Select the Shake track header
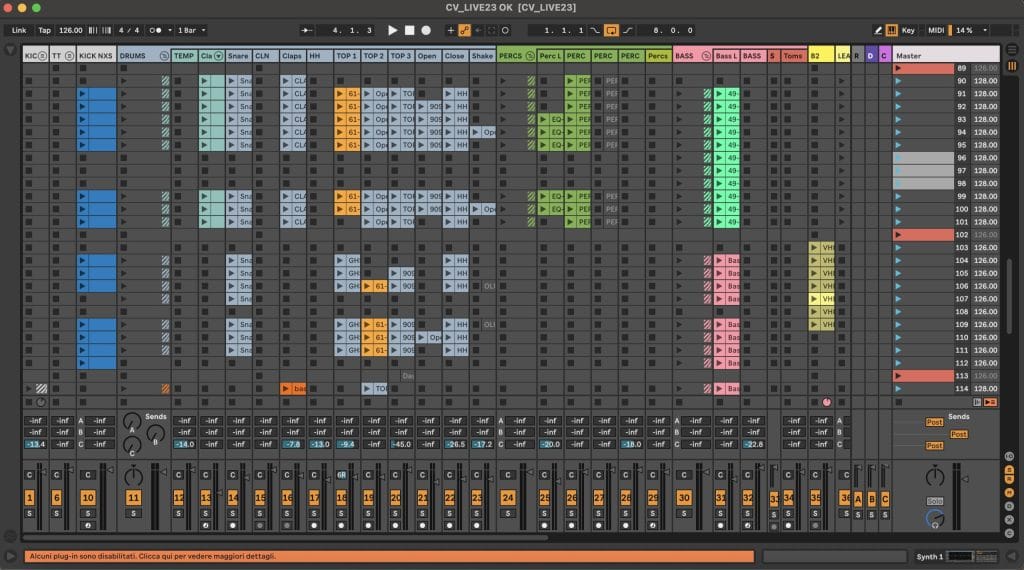Viewport: 1024px width, 570px height. 483,56
